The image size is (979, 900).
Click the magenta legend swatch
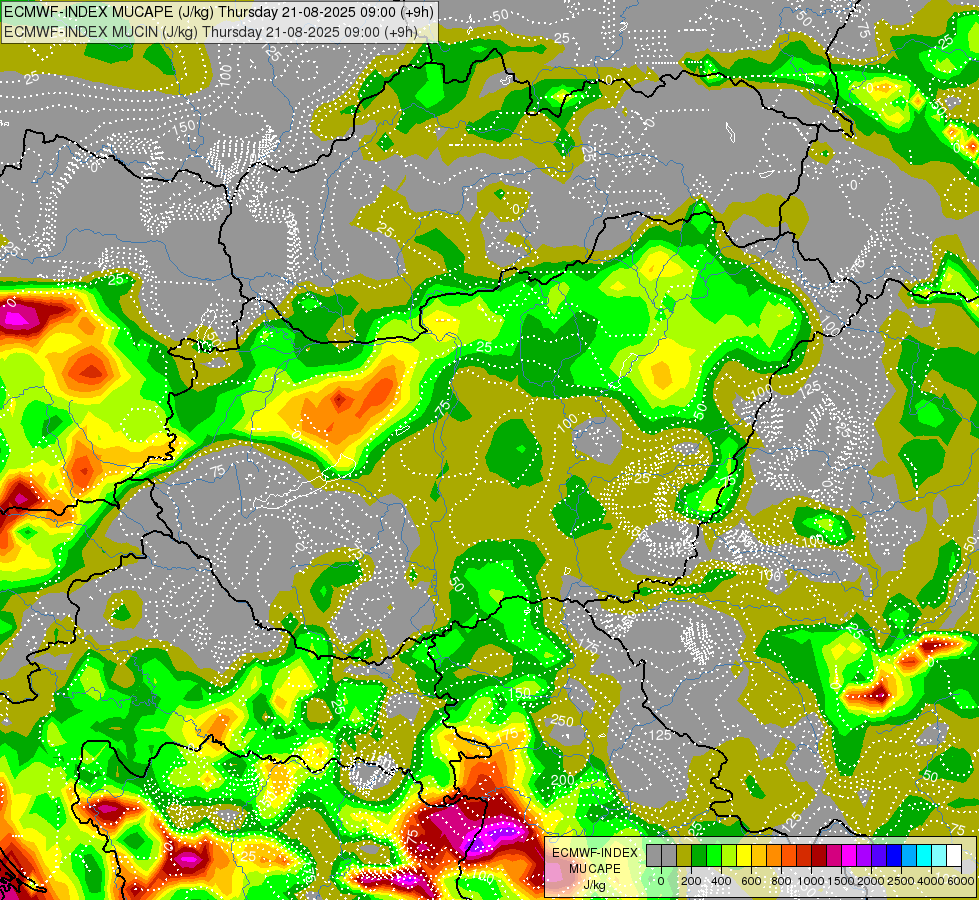click(x=850, y=855)
